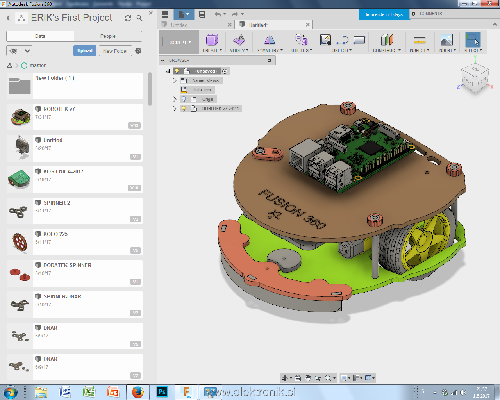The height and width of the screenshot is (400, 500).
Task: Open the File dropdown menu
Action: coord(184,14)
